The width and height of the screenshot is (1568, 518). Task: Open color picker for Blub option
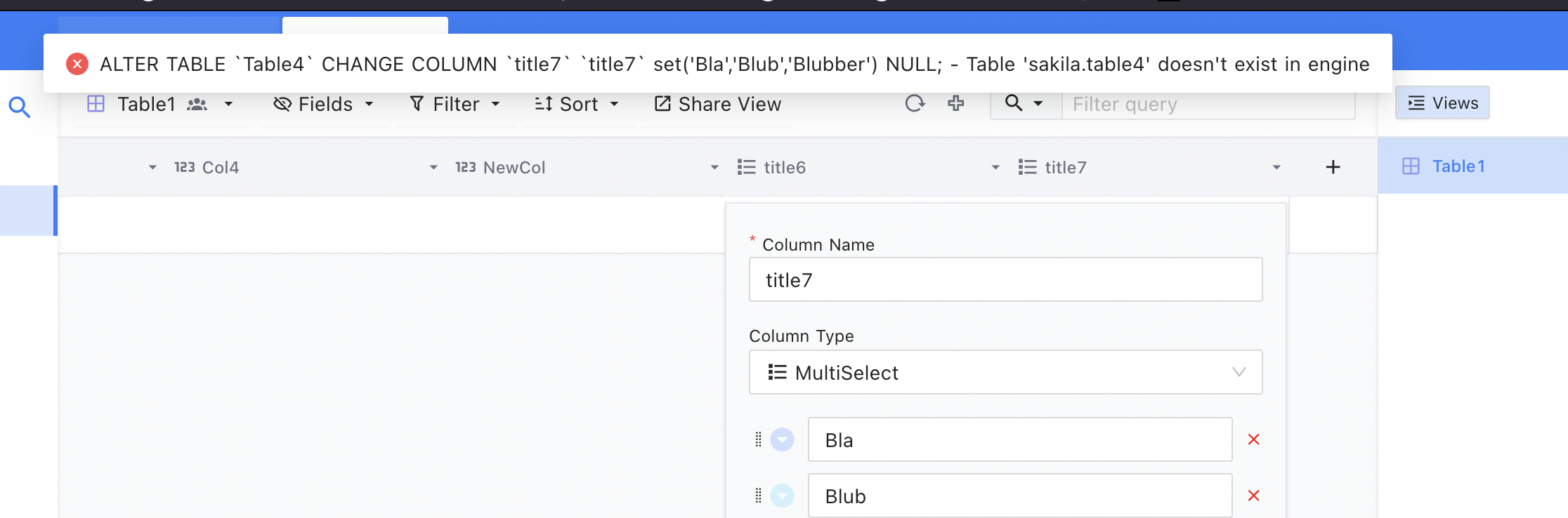tap(782, 496)
